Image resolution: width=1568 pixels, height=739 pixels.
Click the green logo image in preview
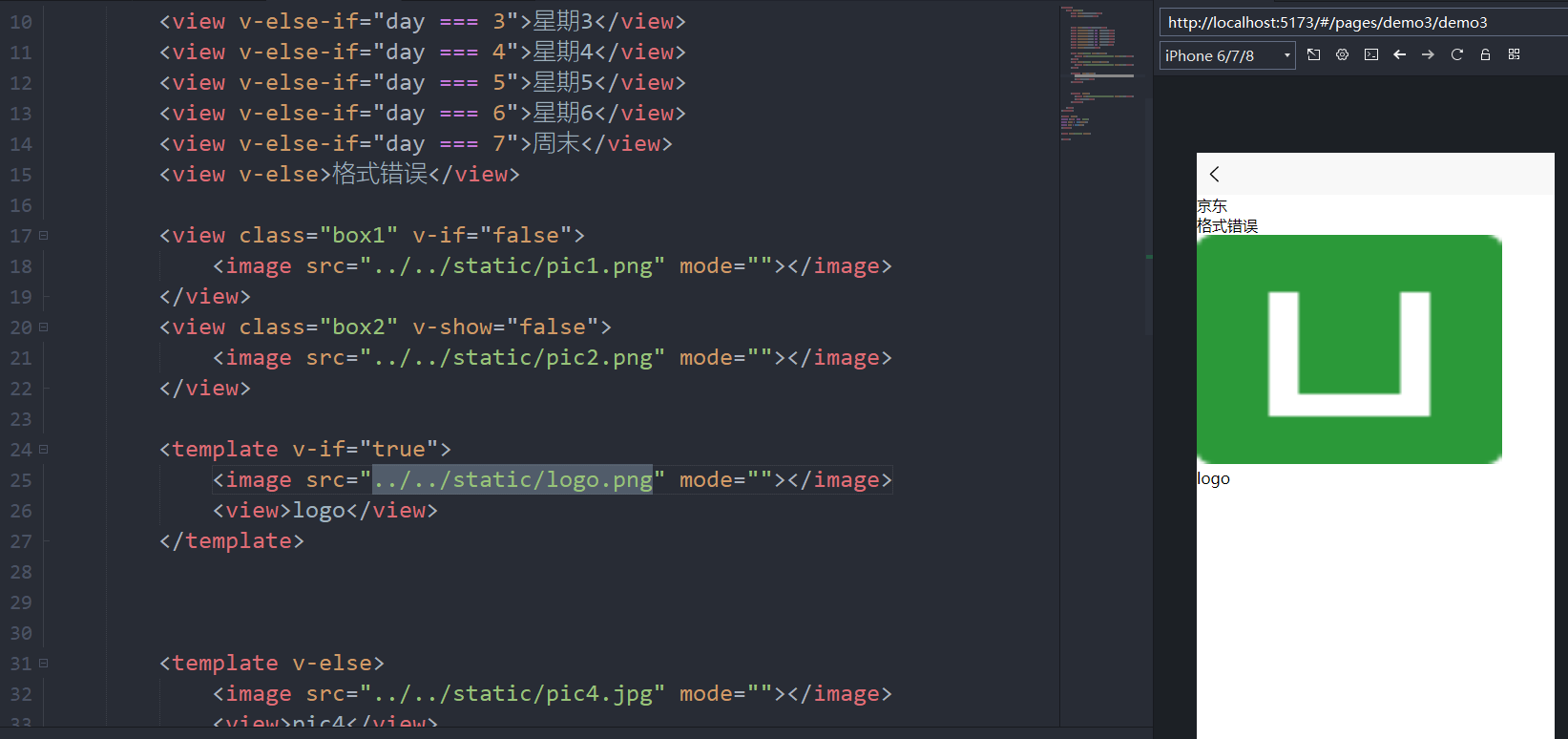(x=1349, y=349)
